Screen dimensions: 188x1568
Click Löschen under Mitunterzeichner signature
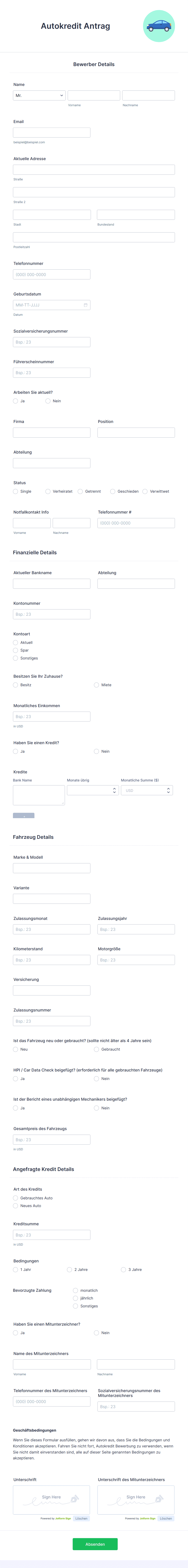[x=166, y=1518]
